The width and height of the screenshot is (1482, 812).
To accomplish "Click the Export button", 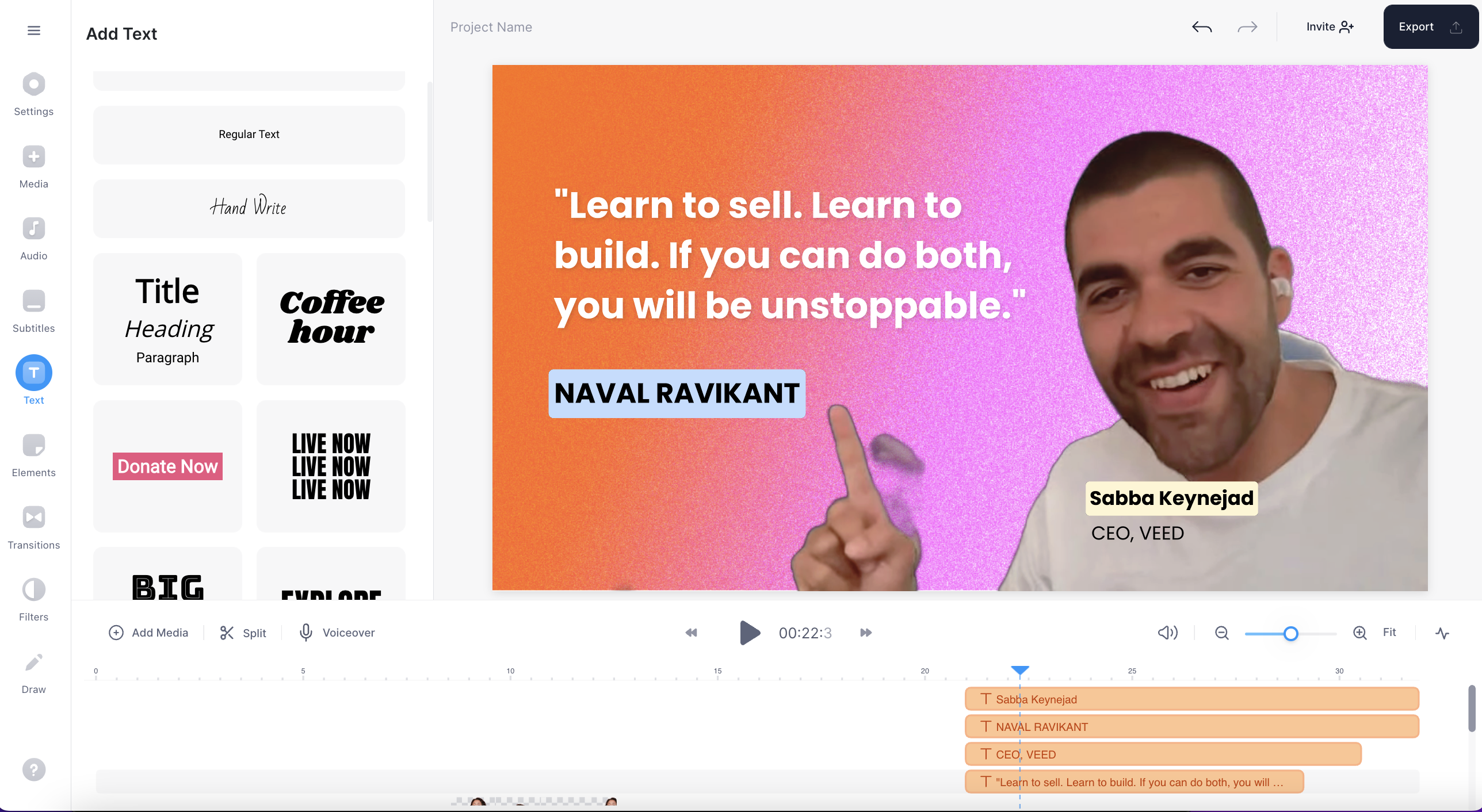I will point(1430,27).
